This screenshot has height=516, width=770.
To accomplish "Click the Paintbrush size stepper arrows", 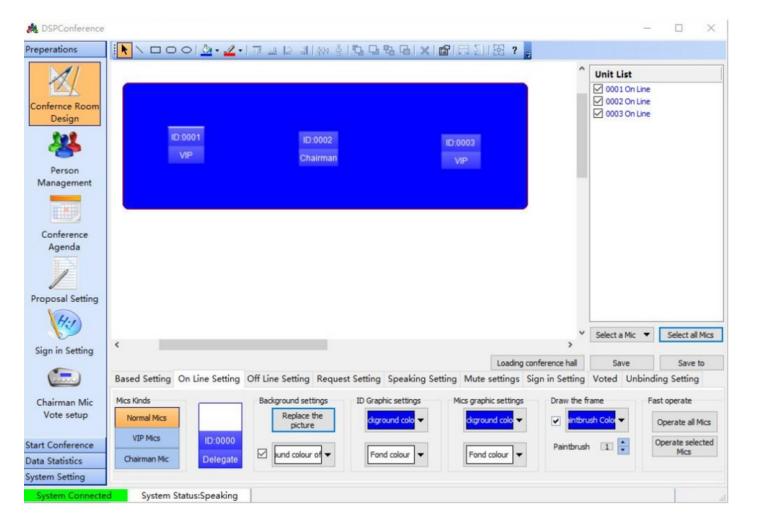I will 620,446.
